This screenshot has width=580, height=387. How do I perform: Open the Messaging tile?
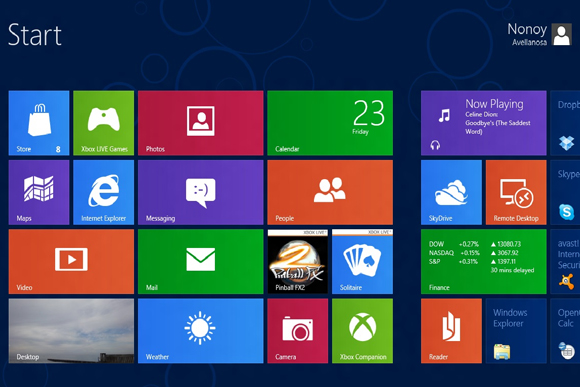200,192
